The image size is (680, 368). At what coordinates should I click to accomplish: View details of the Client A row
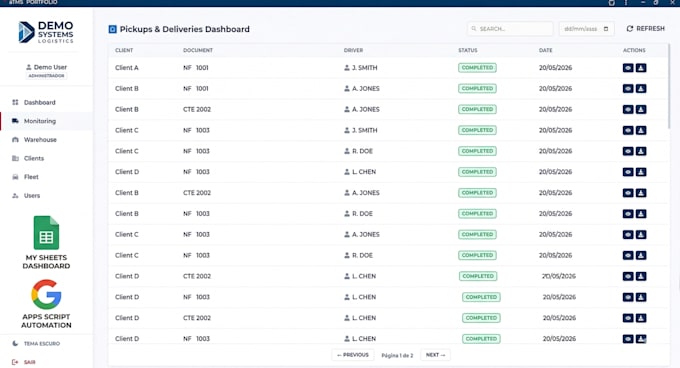click(x=628, y=68)
